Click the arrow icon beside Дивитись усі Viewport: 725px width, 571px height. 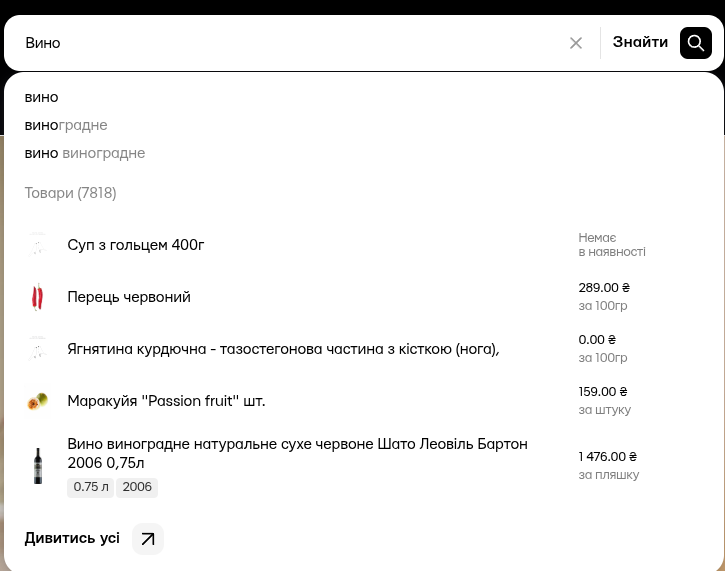pos(148,539)
